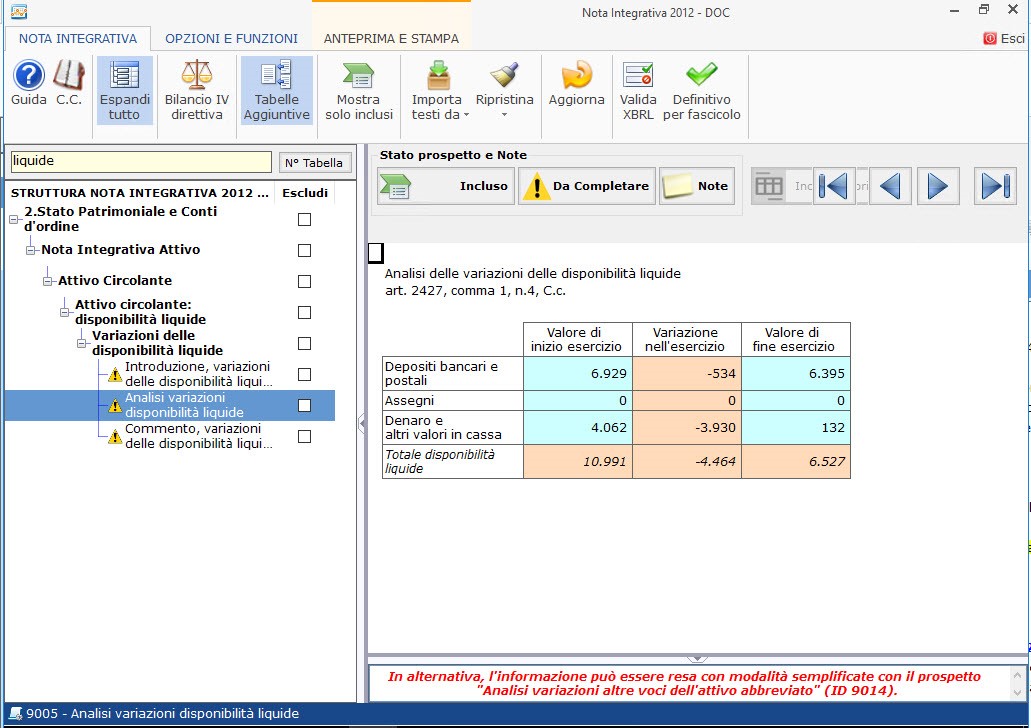1031x728 pixels.
Task: Select Variazioni delle disponibilità liquide tree label
Action: point(157,343)
